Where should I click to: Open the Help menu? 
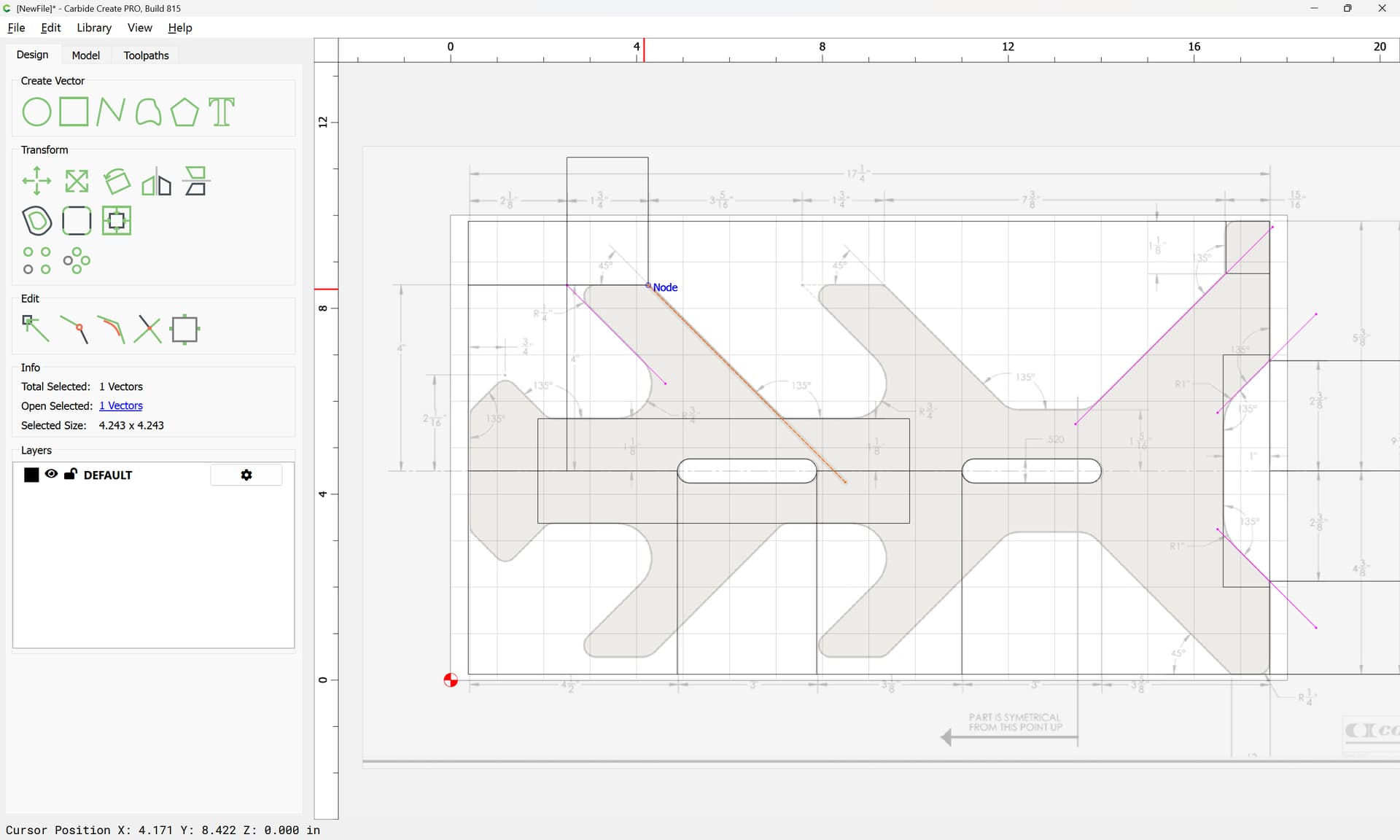(x=180, y=28)
